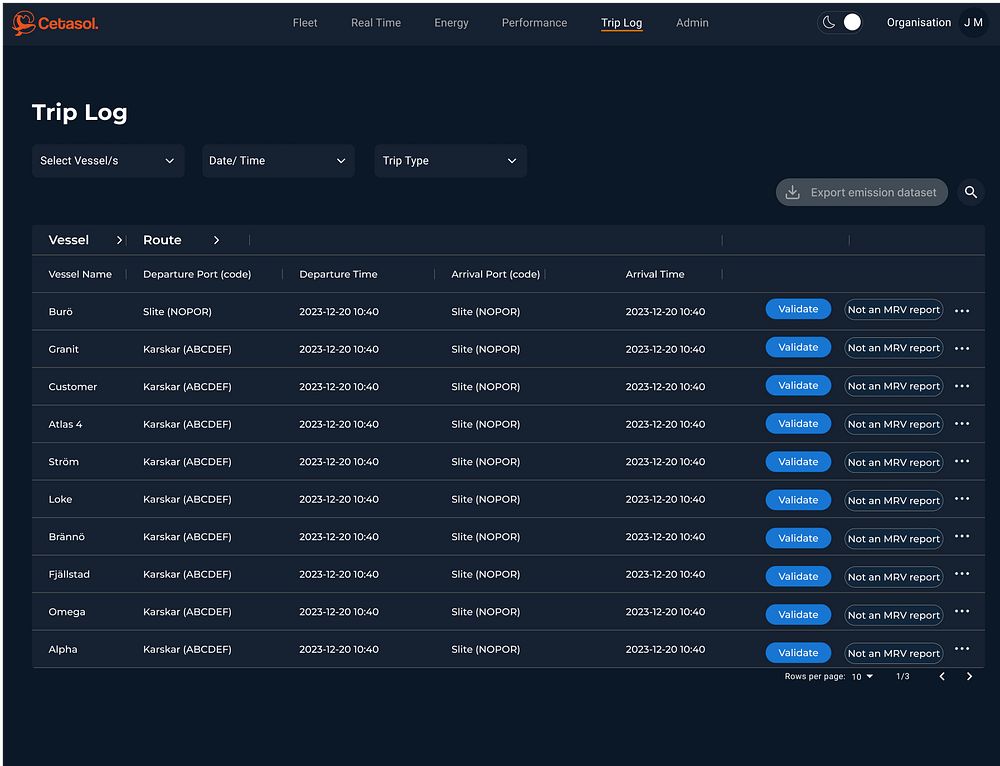The image size is (1000, 766).
Task: Go to next page arrow
Action: point(969,677)
